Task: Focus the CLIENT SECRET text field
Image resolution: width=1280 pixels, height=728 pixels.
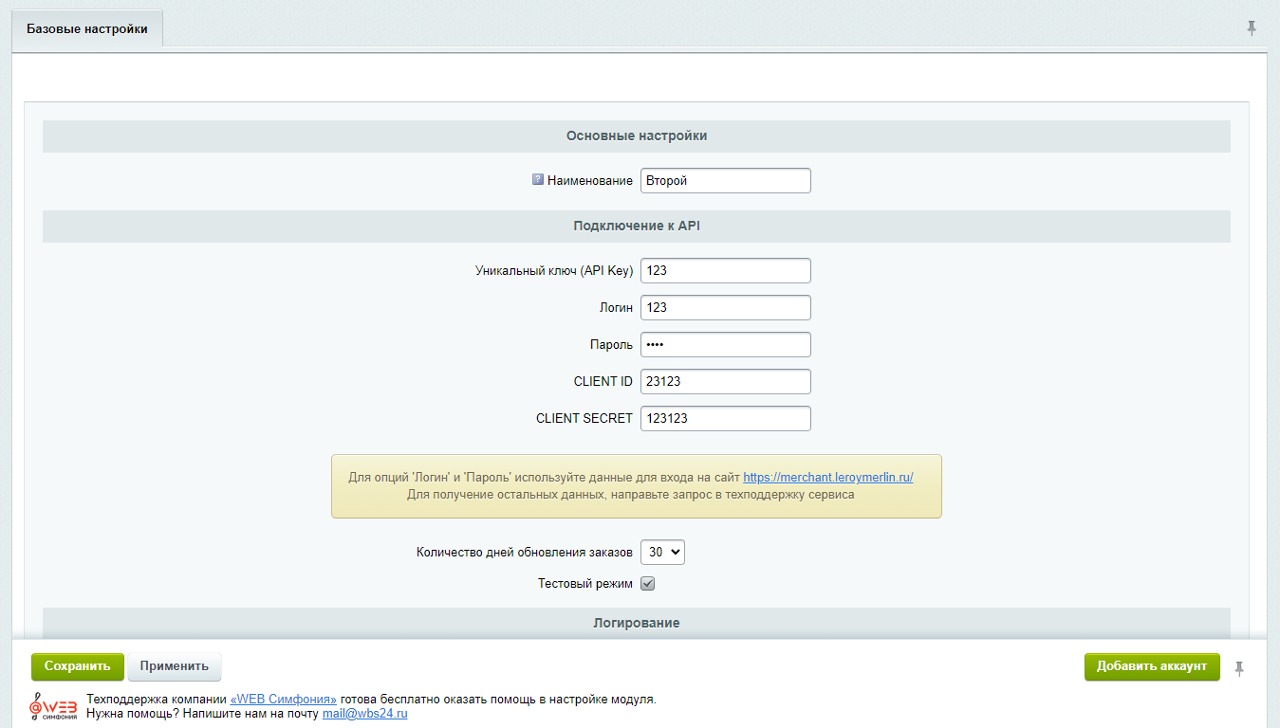Action: (725, 419)
